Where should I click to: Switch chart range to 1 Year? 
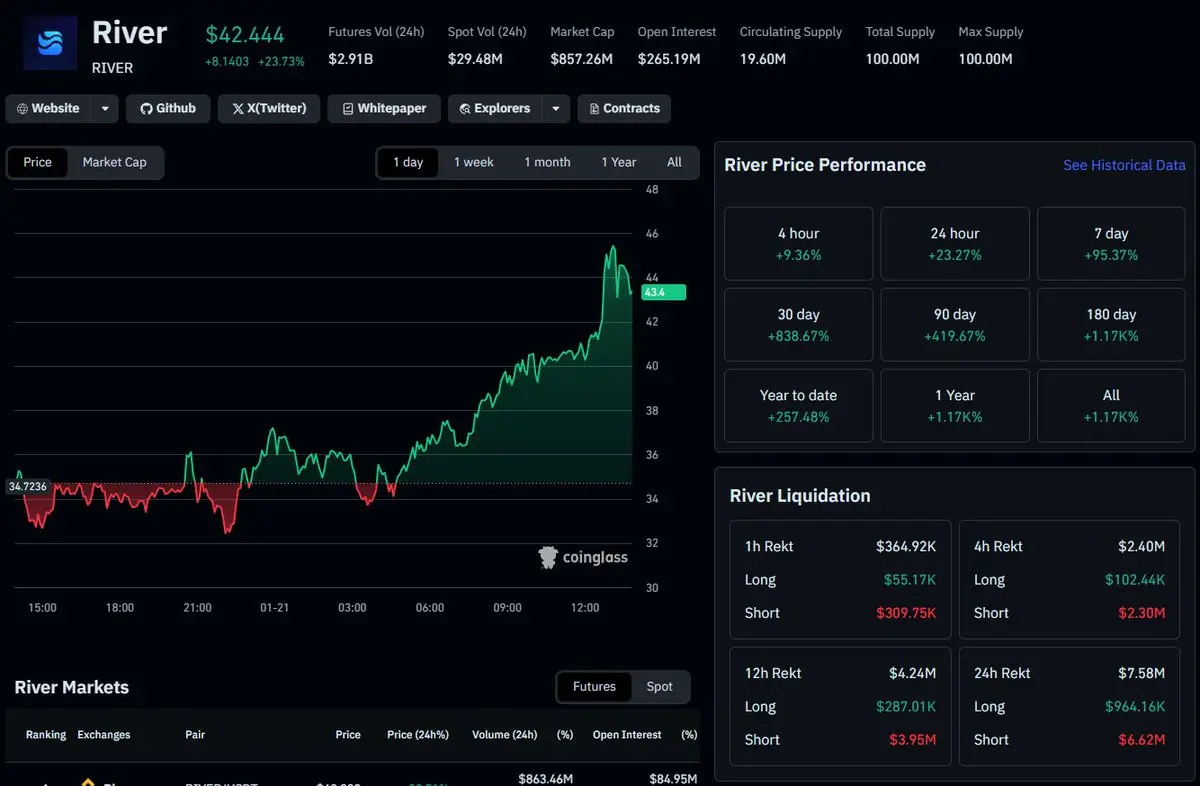click(x=618, y=162)
